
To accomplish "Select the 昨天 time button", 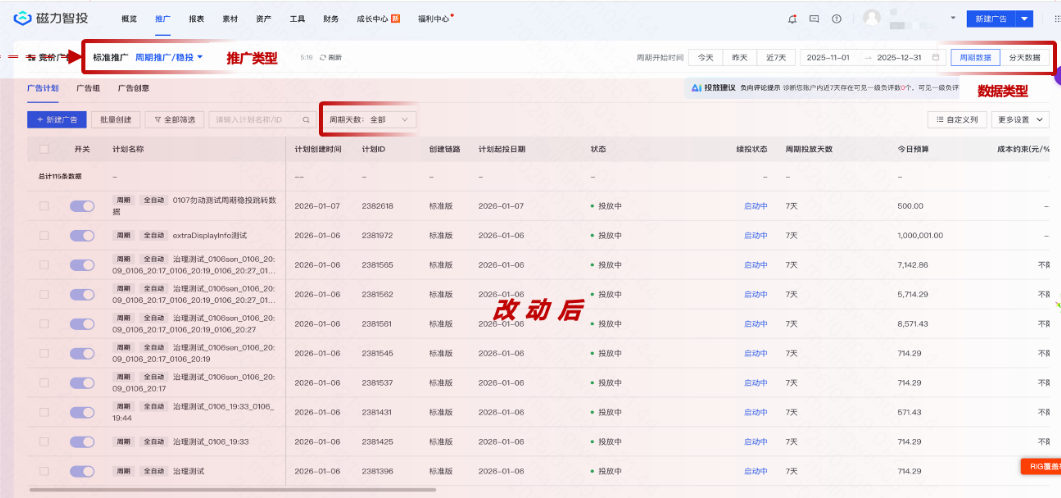I will pos(740,58).
